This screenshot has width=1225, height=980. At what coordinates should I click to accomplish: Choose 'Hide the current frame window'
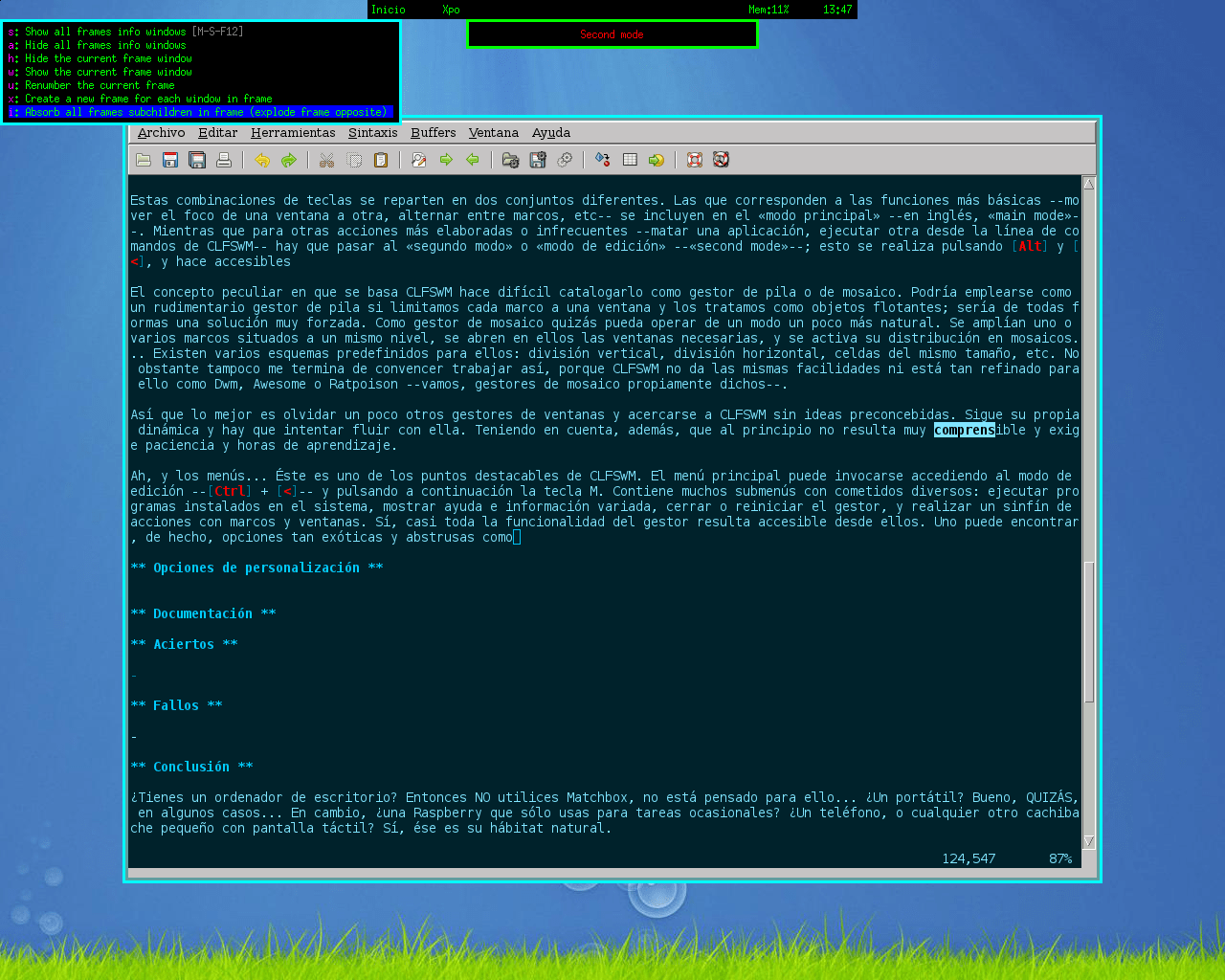(x=201, y=58)
